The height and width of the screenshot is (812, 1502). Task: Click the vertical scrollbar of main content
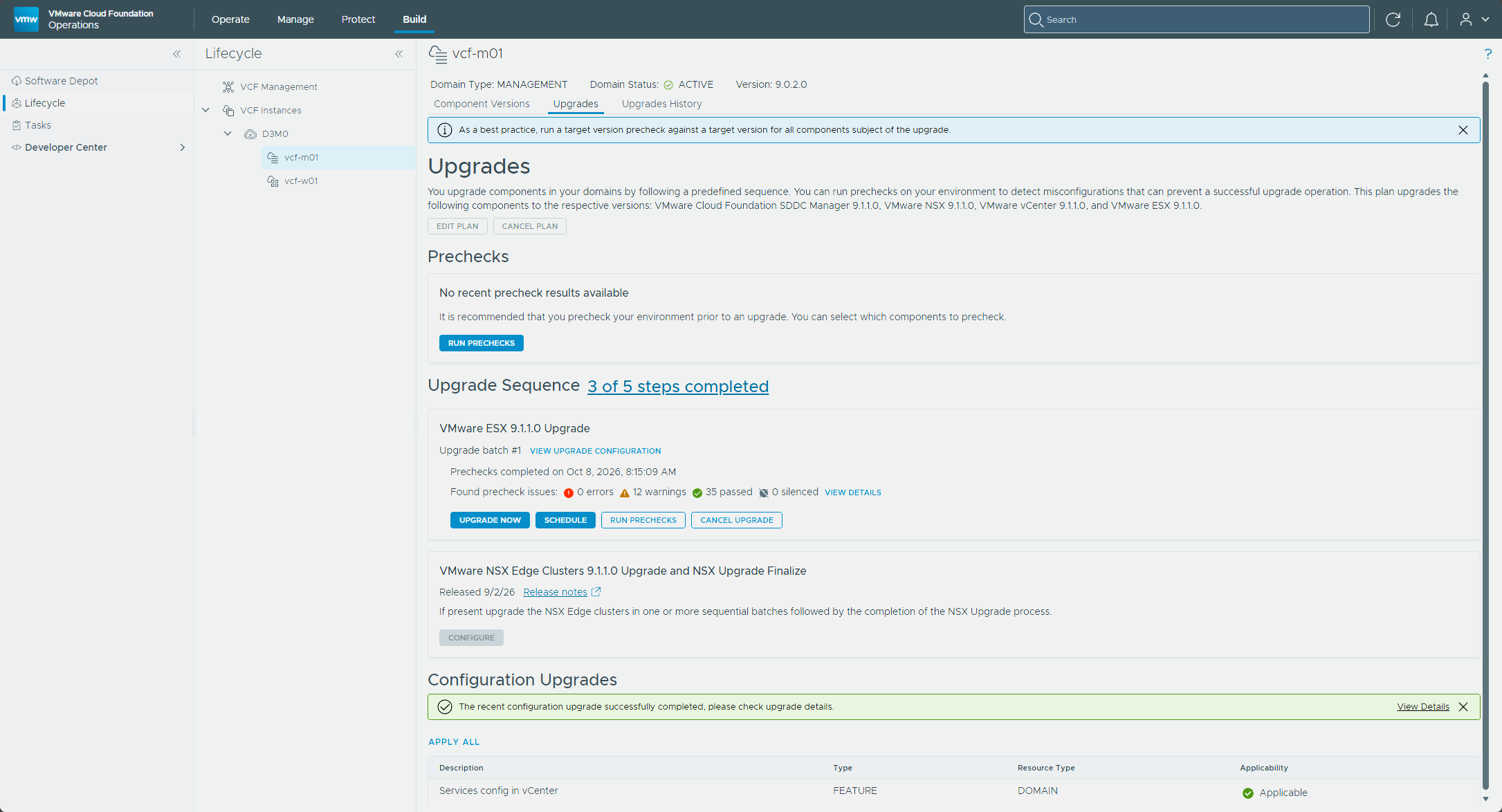pyautogui.click(x=1485, y=436)
